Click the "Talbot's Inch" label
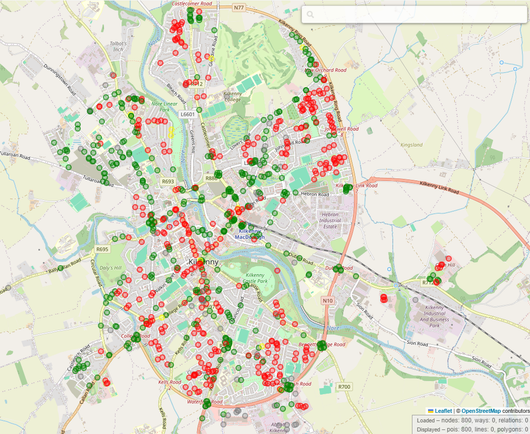This screenshot has width=530, height=434. coord(118,46)
